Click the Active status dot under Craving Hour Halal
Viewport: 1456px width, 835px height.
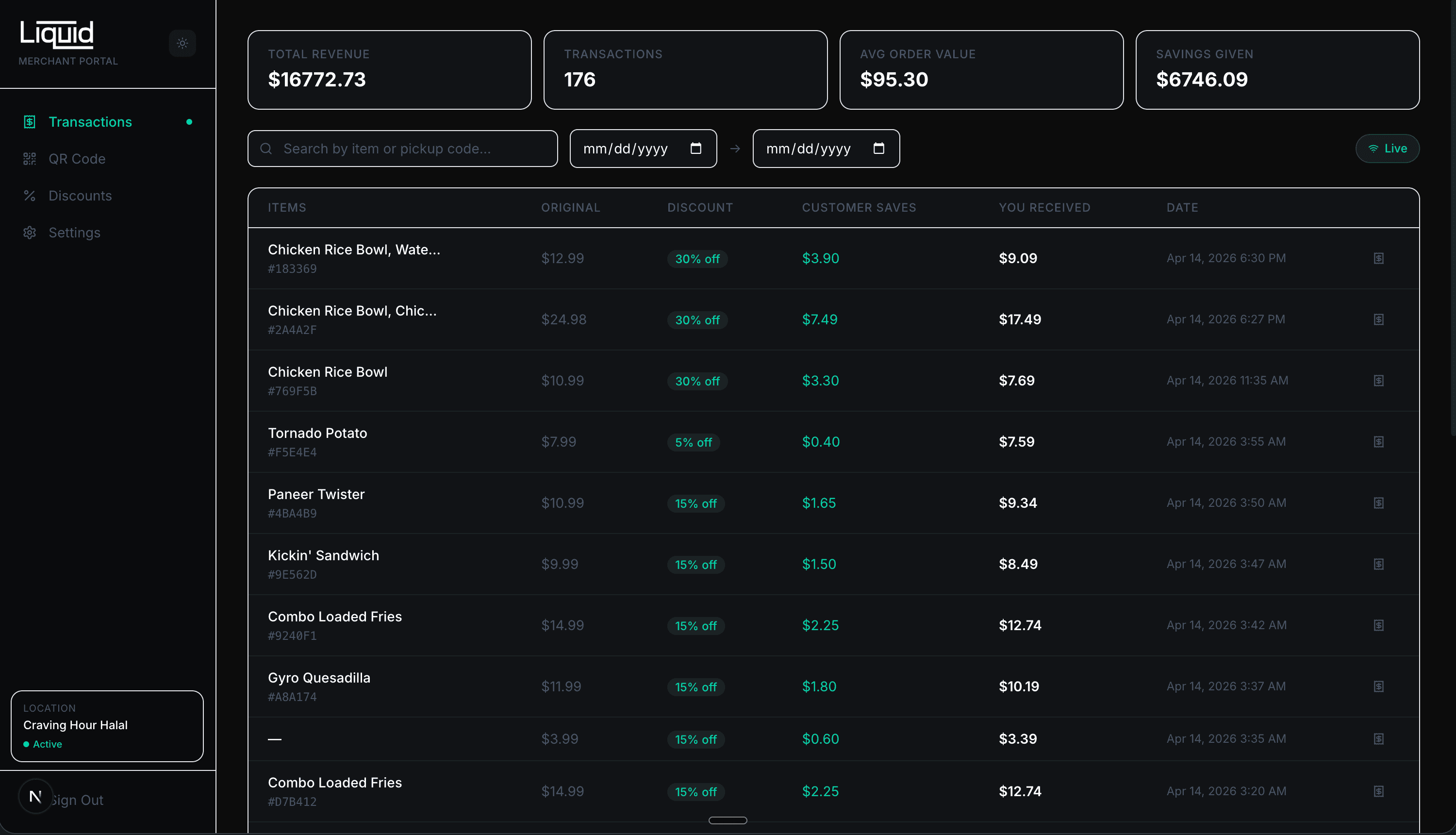26,744
